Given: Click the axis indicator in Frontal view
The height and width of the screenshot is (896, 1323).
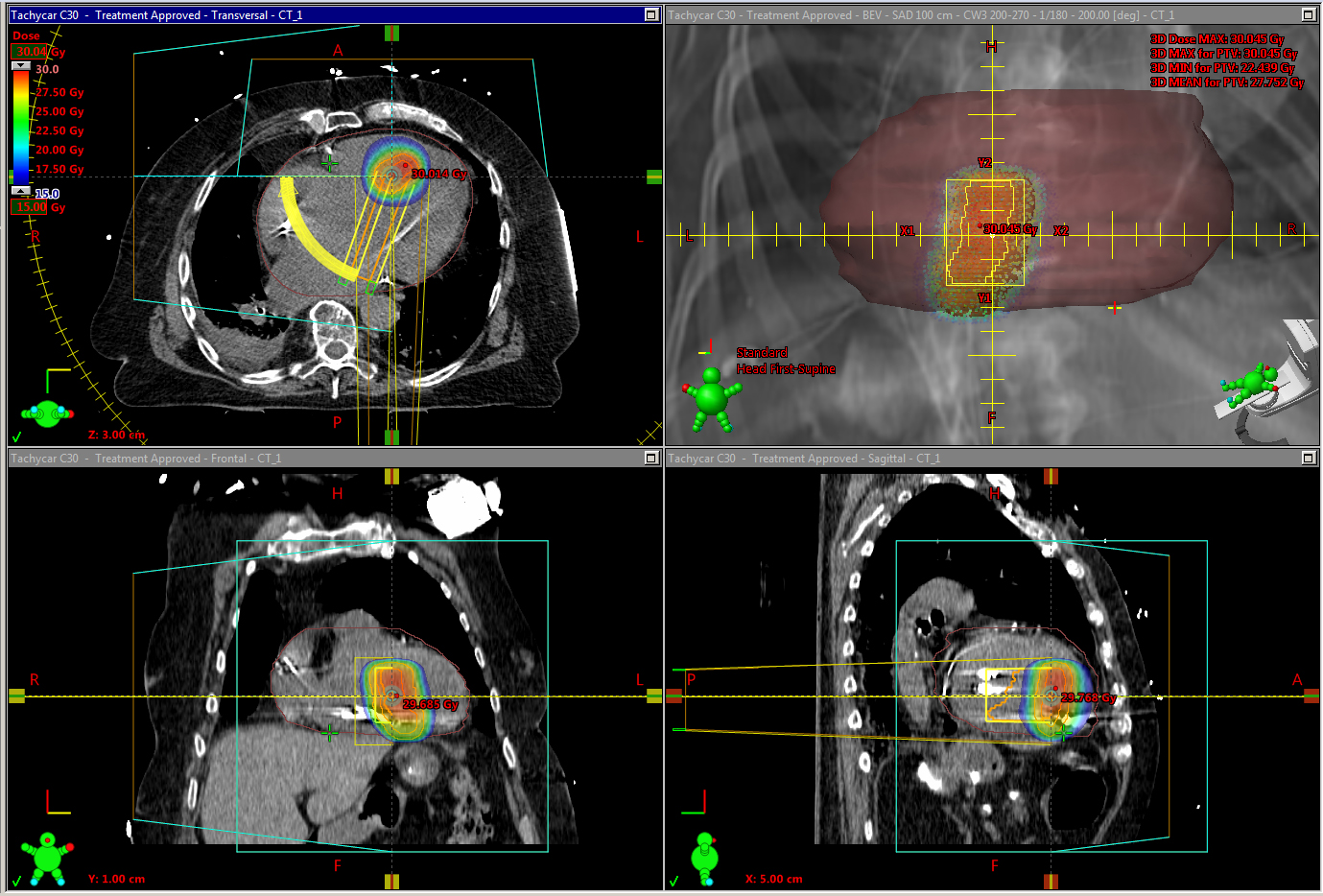Looking at the screenshot, I should click(59, 802).
